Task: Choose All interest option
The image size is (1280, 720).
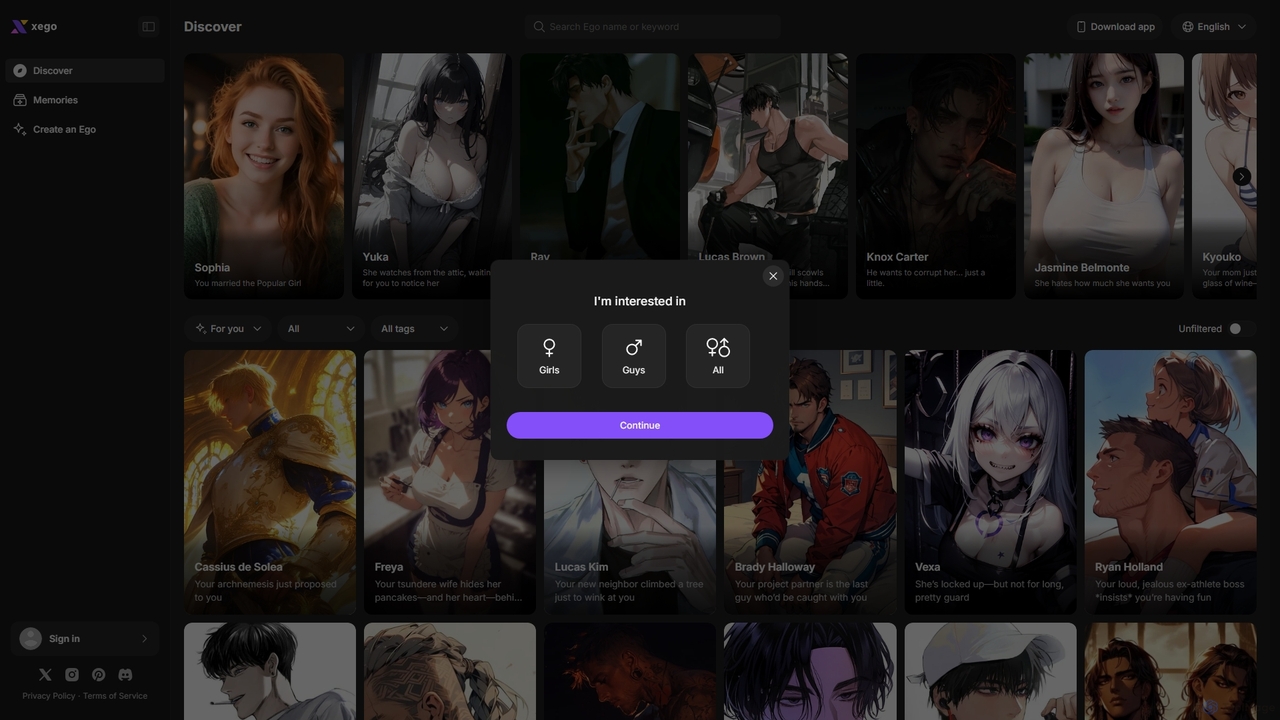Action: [x=718, y=356]
